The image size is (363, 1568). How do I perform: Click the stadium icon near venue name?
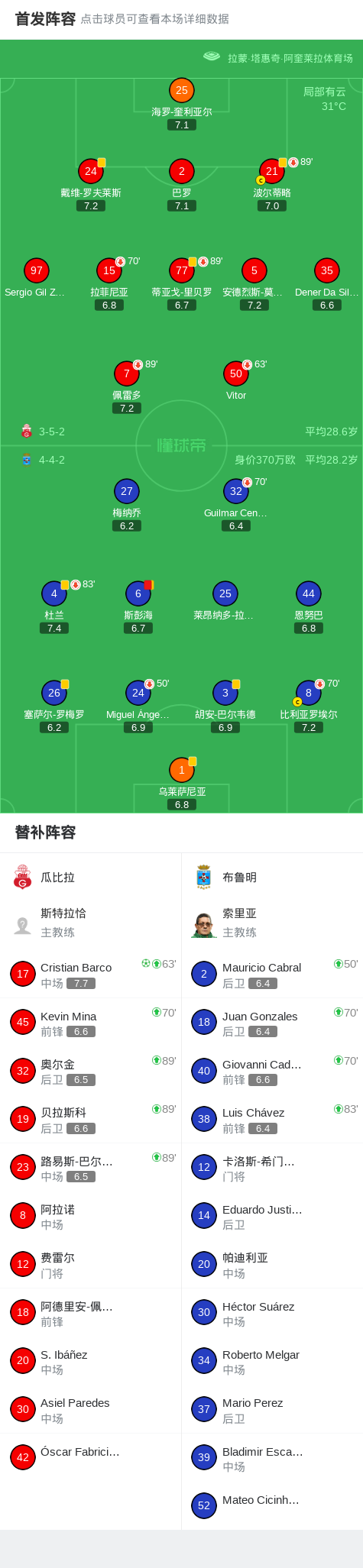(212, 57)
